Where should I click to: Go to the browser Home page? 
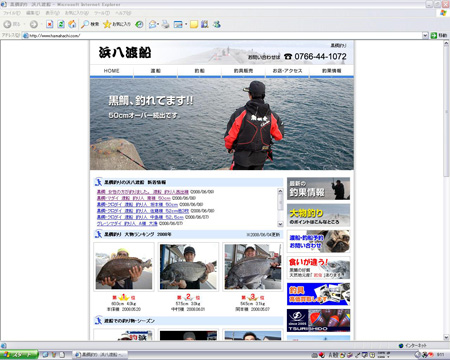[x=72, y=24]
